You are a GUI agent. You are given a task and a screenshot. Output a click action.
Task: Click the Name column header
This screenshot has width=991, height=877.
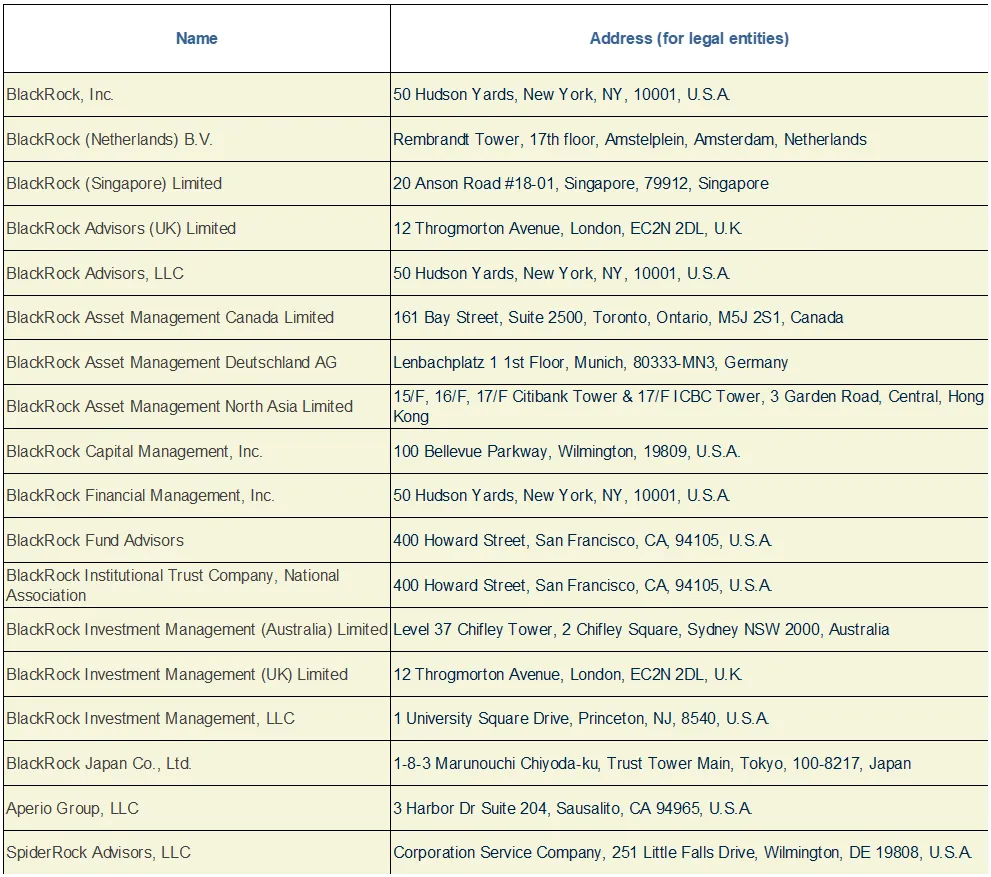197,39
